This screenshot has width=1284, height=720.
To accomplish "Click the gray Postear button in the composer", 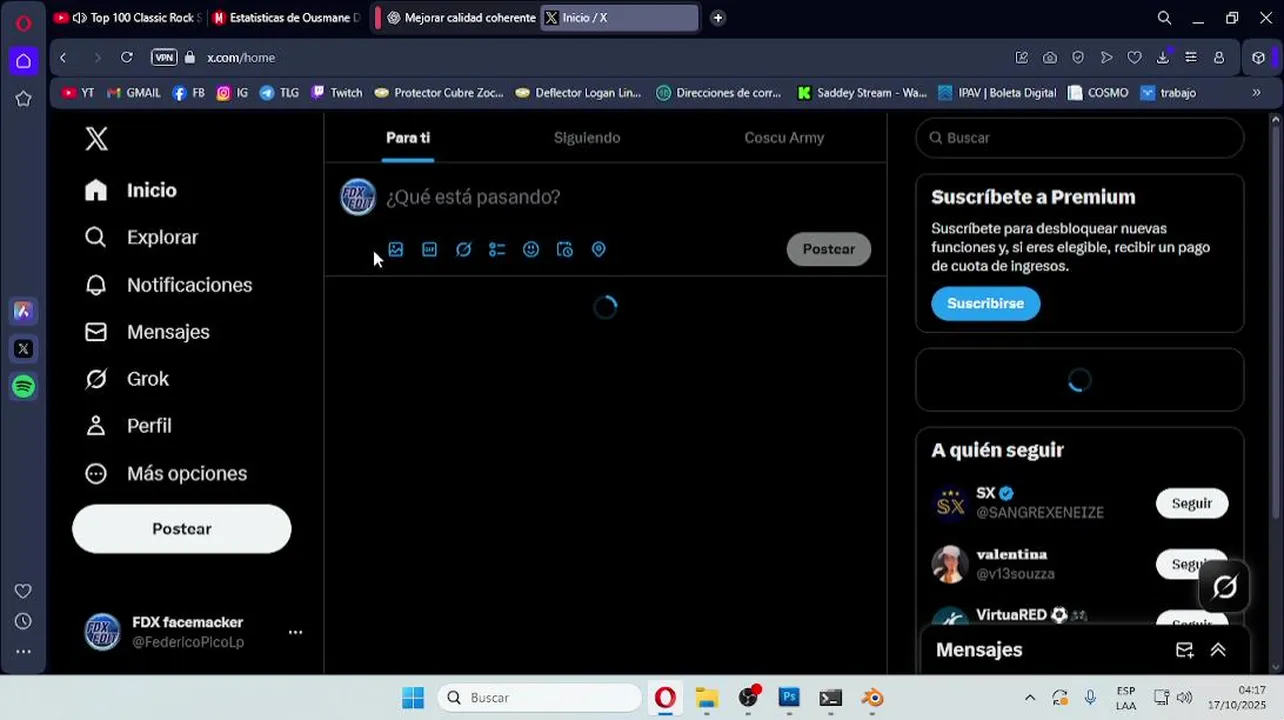I will 829,249.
